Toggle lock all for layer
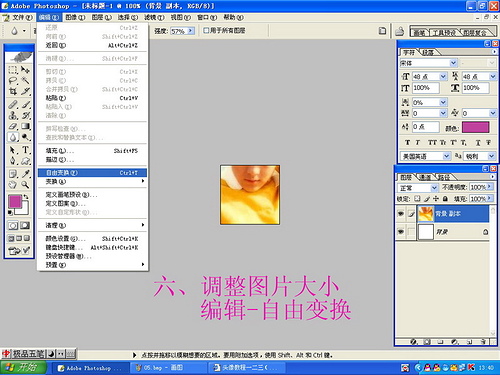This screenshot has height=375, width=500. click(x=445, y=199)
